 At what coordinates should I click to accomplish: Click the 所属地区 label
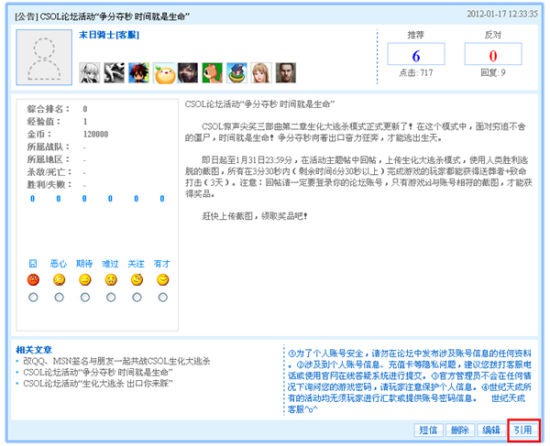(48, 160)
